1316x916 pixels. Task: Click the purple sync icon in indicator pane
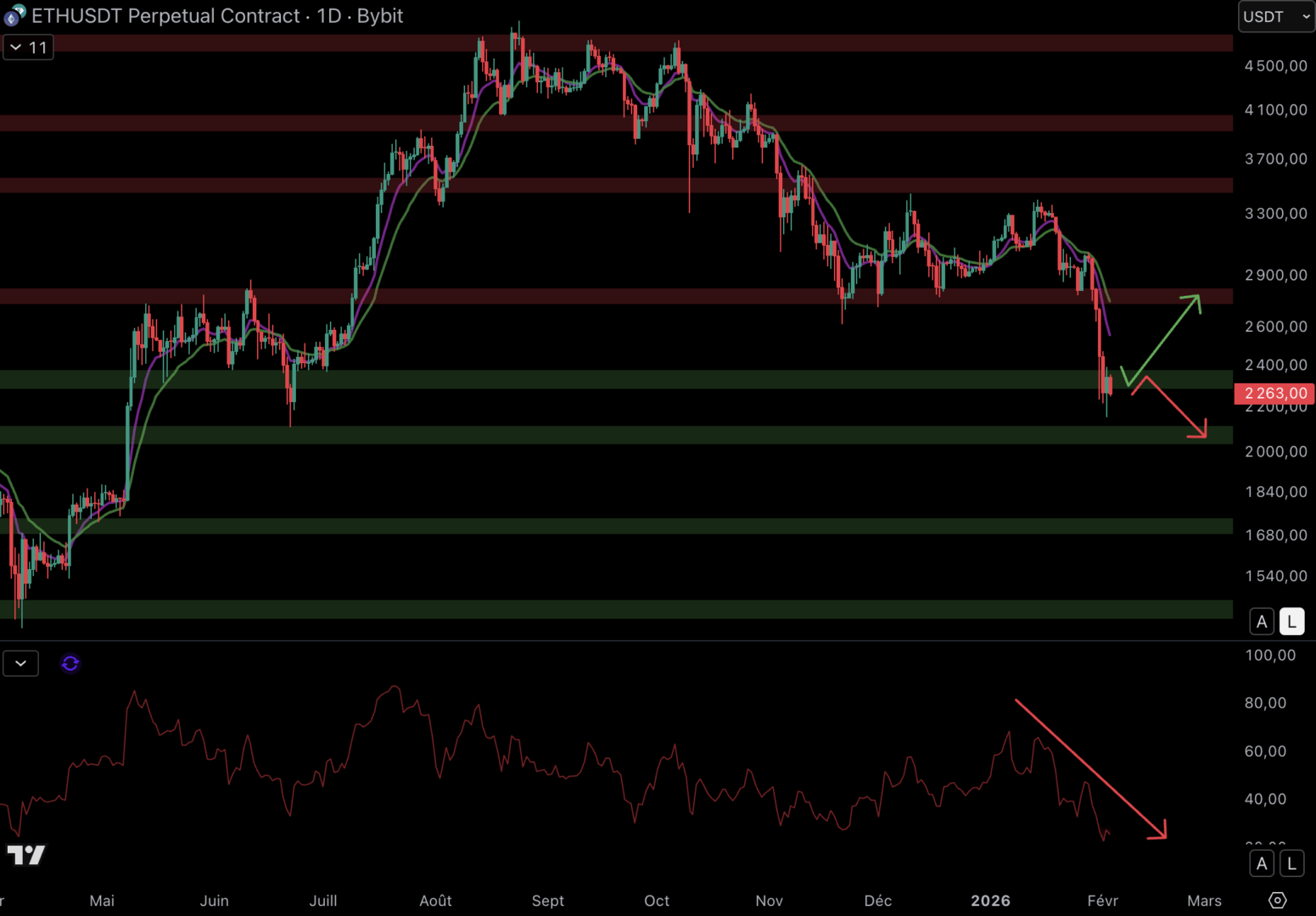tap(70, 663)
